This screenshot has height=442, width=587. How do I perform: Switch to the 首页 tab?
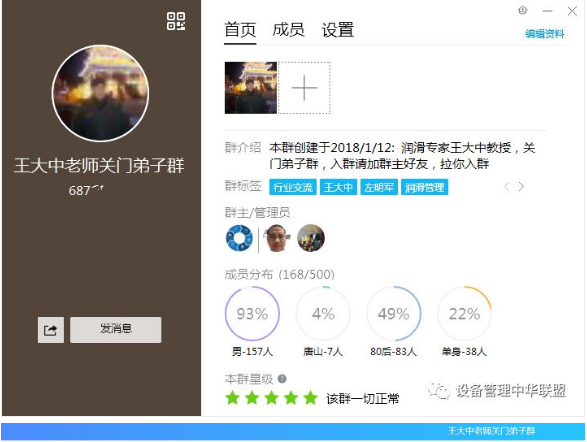[x=240, y=30]
